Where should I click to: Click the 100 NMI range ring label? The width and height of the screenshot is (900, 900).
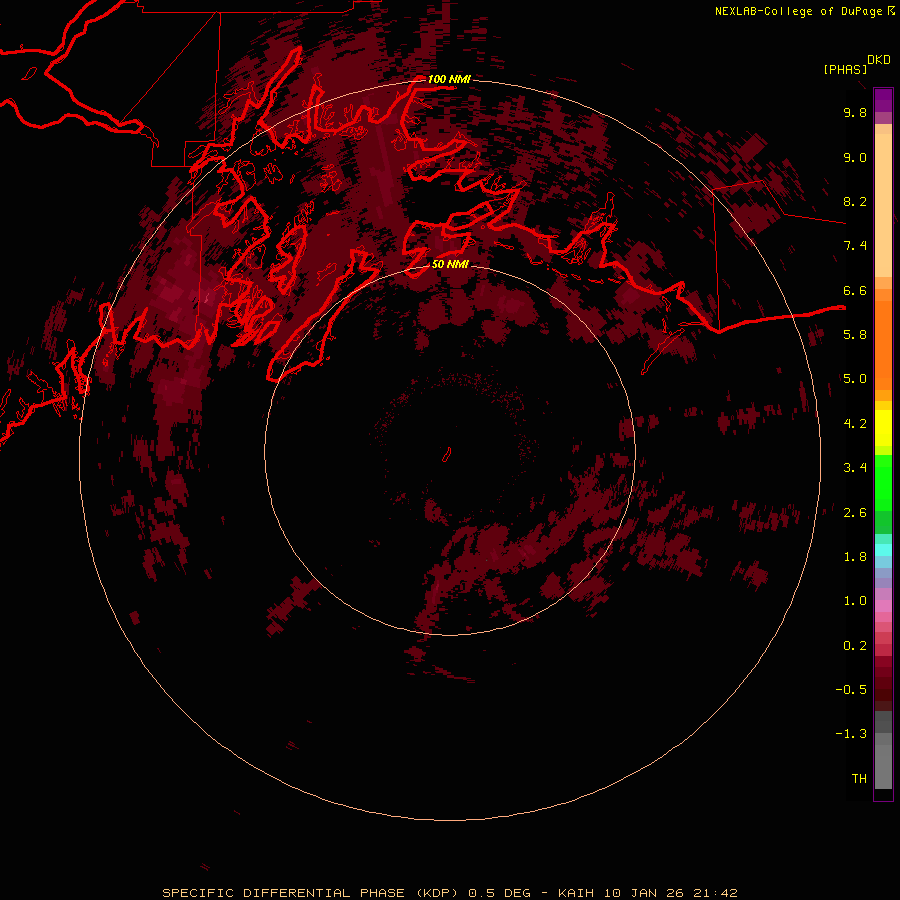449,79
